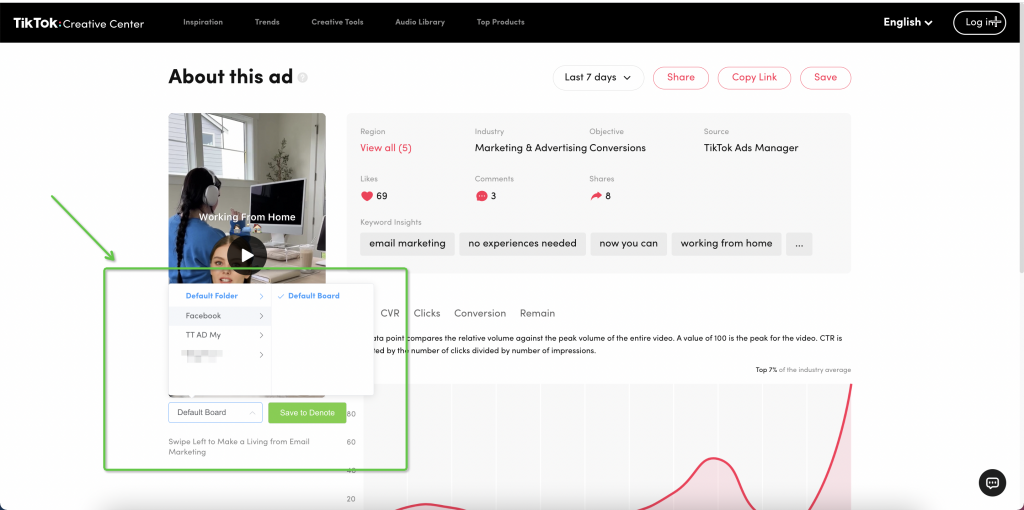Screen dimensions: 1024x510
Task: Click the Share button
Action: pos(680,77)
